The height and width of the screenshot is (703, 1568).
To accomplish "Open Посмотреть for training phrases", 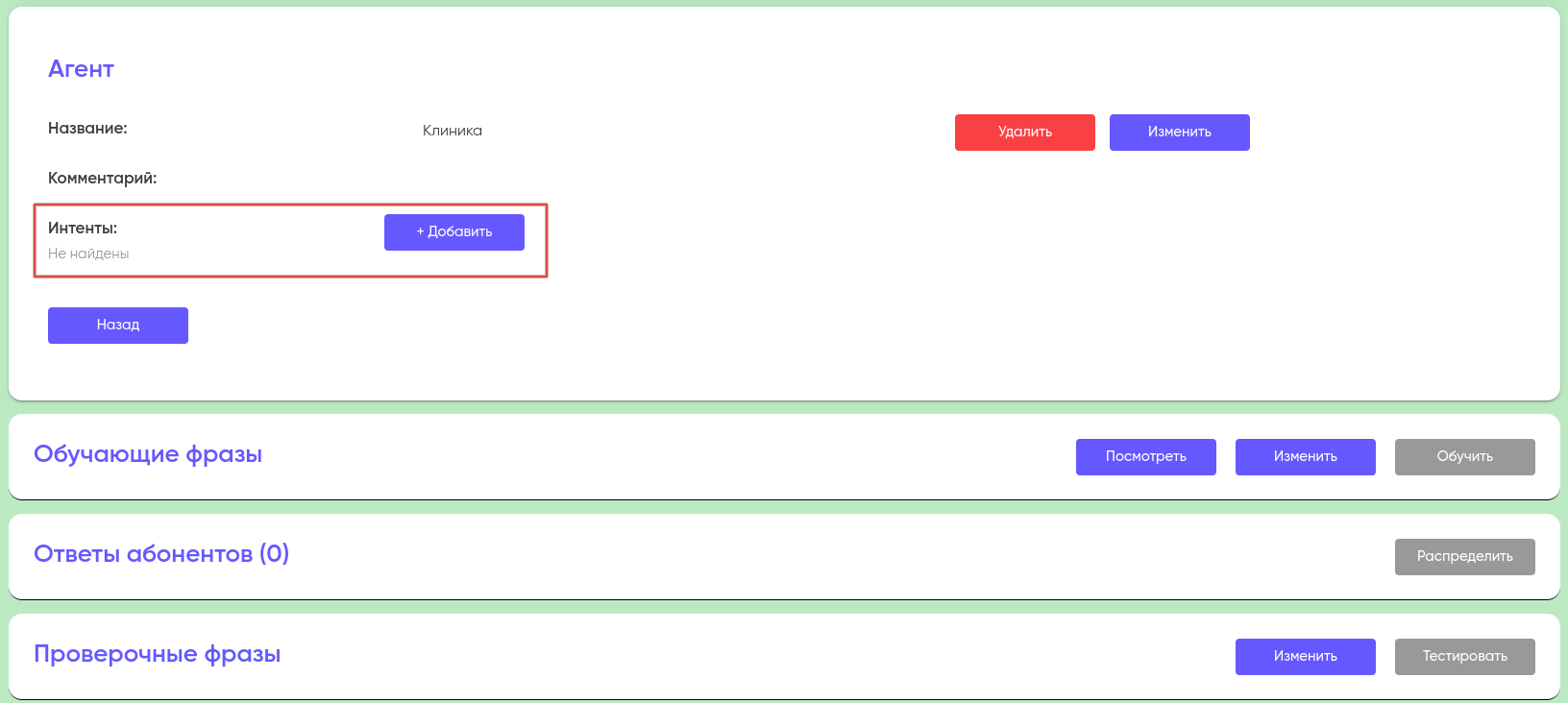I will pos(1145,457).
